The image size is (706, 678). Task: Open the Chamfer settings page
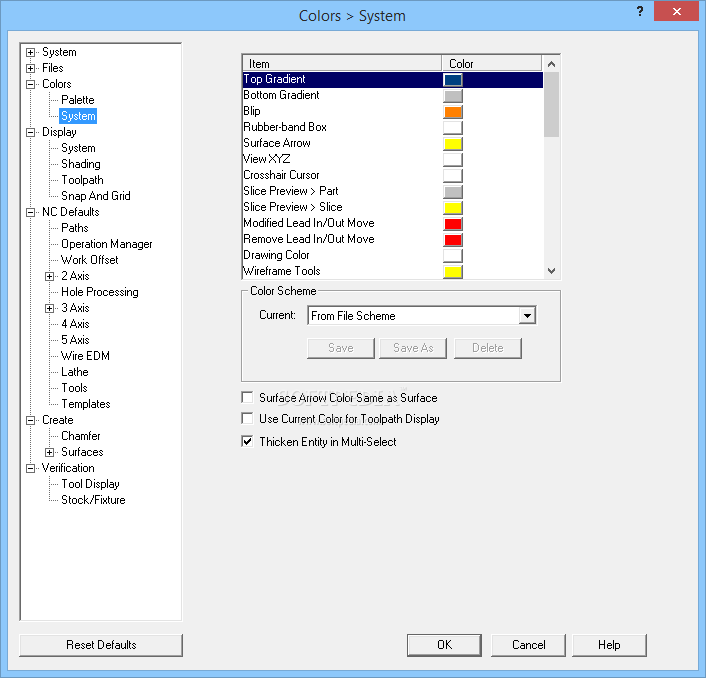81,436
